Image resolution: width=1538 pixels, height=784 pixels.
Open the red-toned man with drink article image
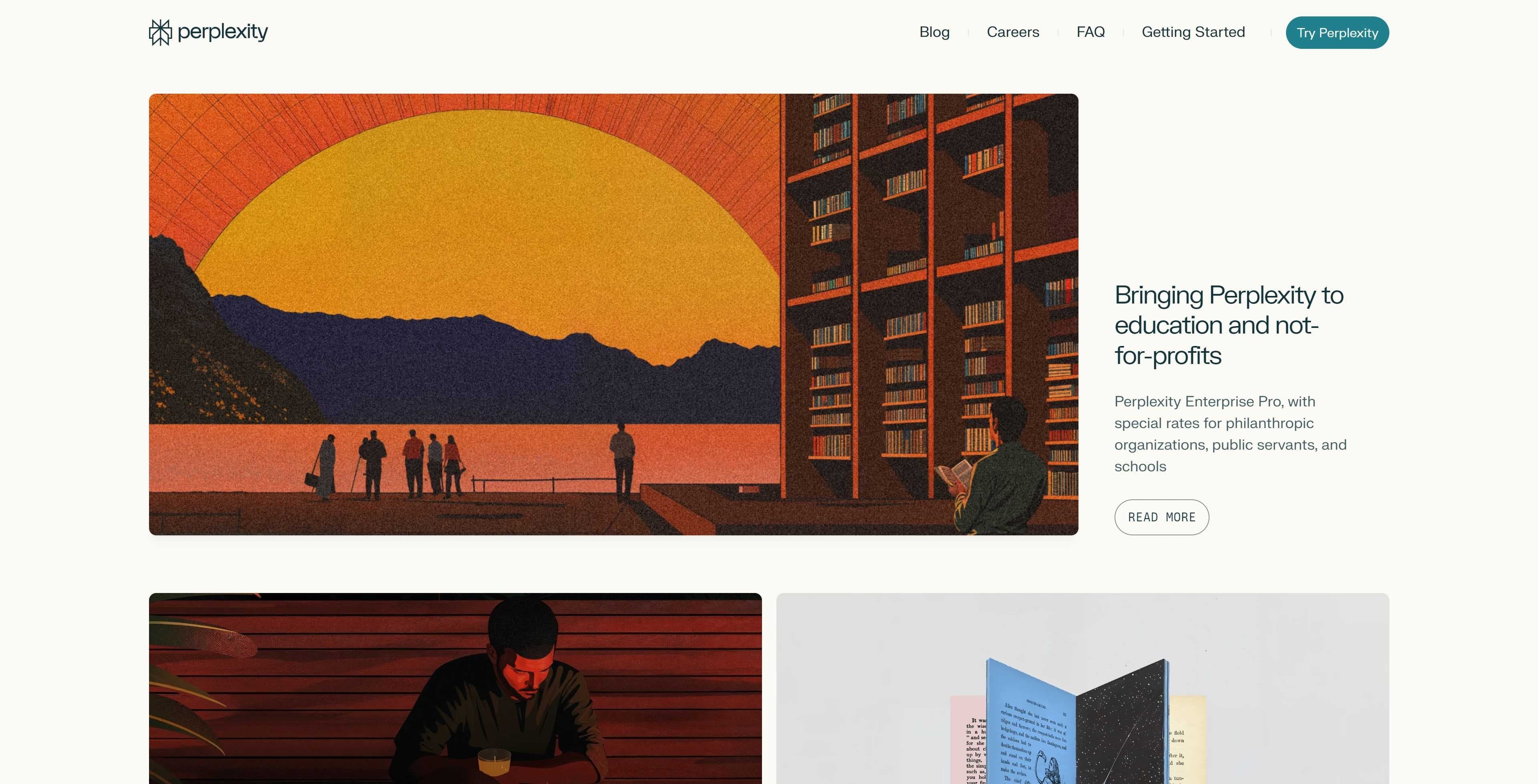point(455,689)
